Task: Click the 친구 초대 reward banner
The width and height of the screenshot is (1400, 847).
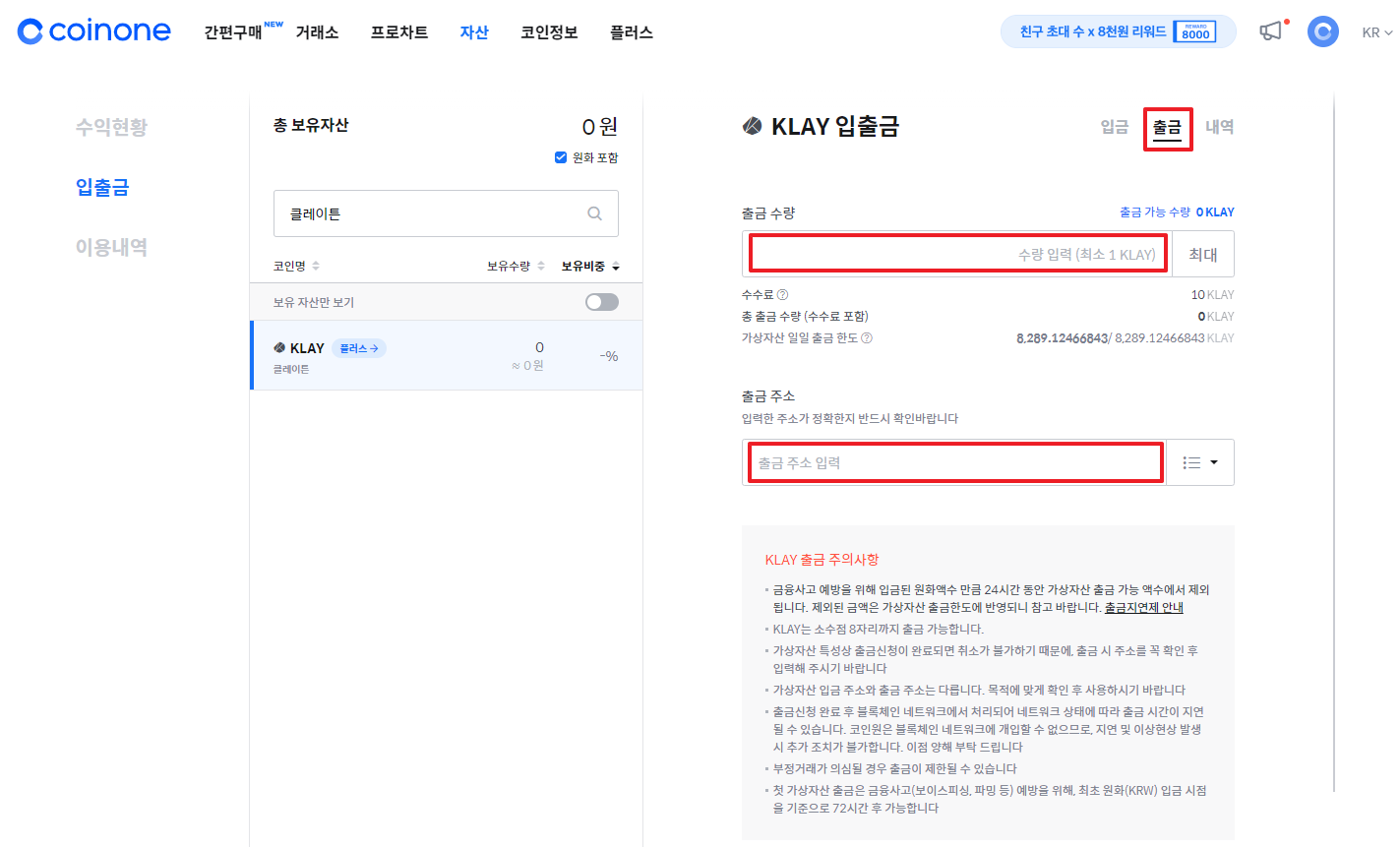Action: 1118,31
